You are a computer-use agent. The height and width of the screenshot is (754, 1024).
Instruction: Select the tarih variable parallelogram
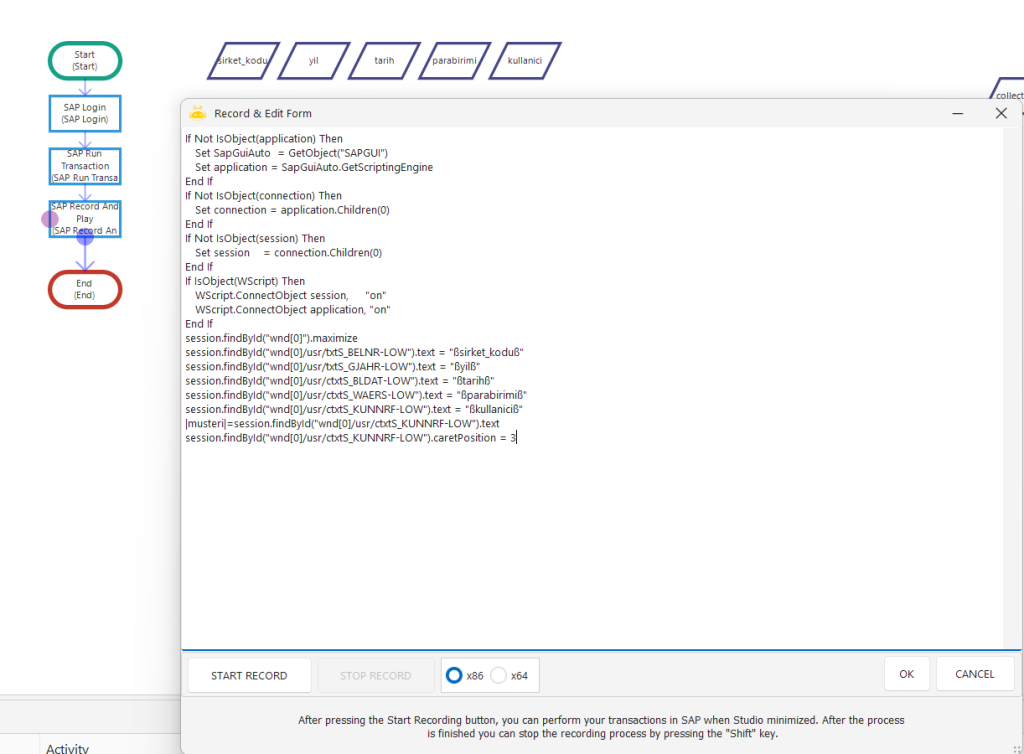pos(384,60)
